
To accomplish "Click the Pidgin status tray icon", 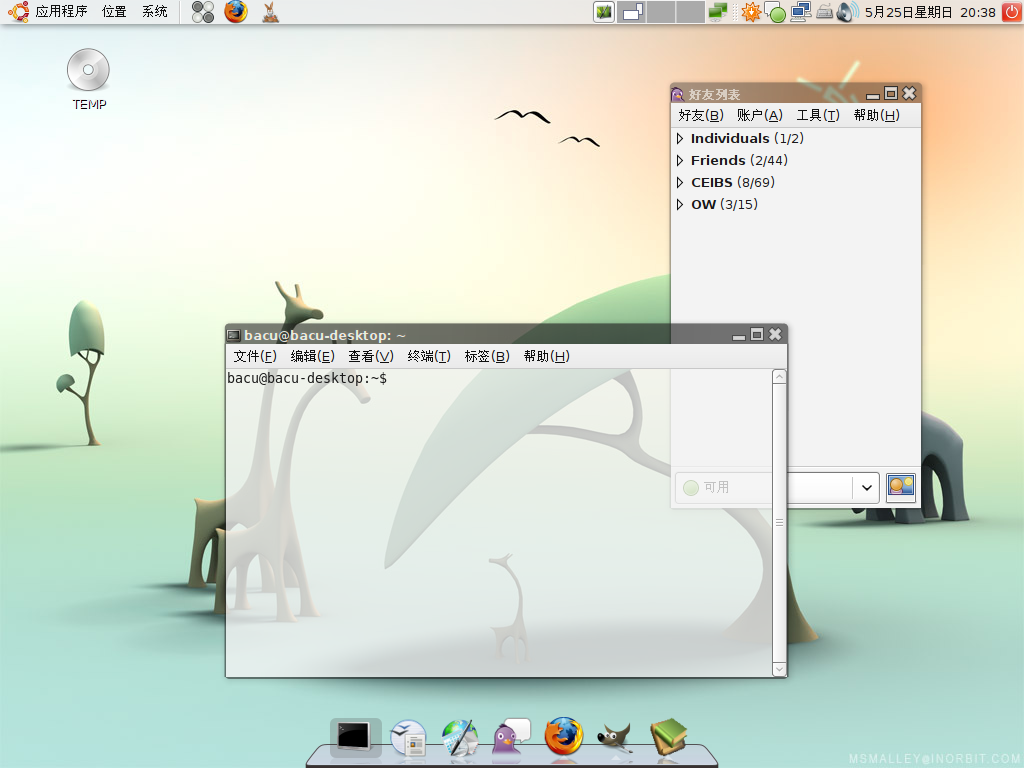I will [x=775, y=12].
